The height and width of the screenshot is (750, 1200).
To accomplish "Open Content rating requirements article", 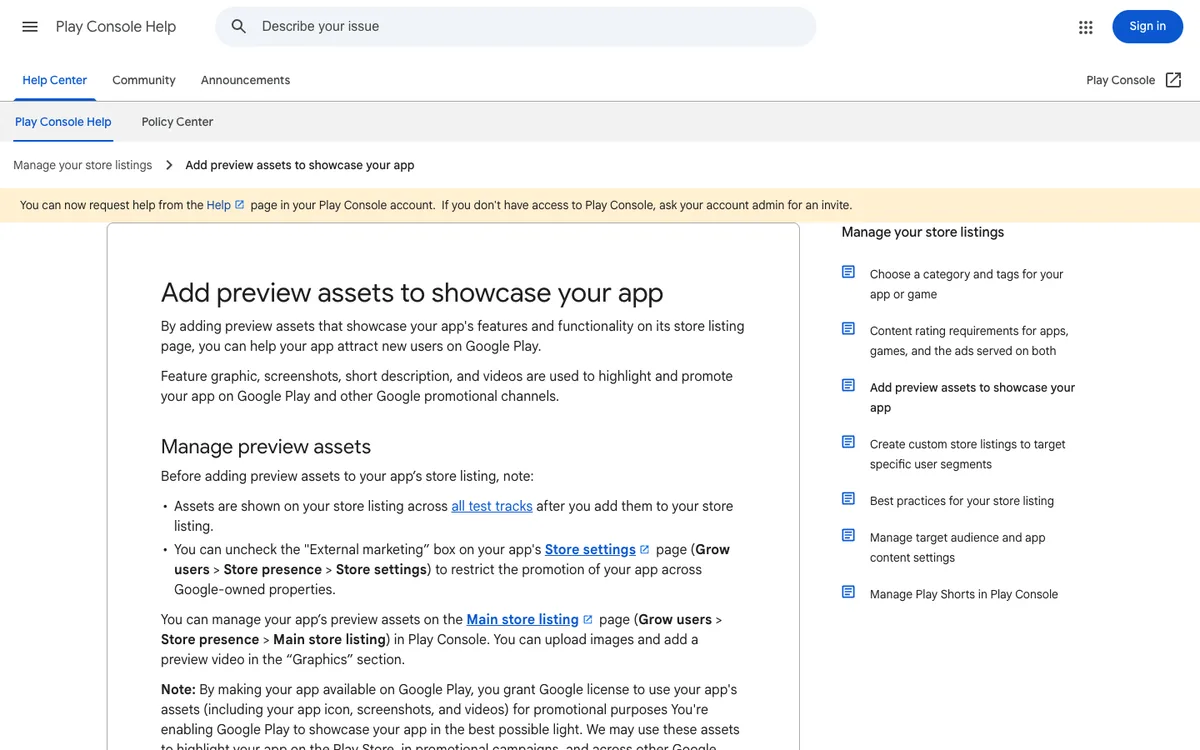I will 969,341.
